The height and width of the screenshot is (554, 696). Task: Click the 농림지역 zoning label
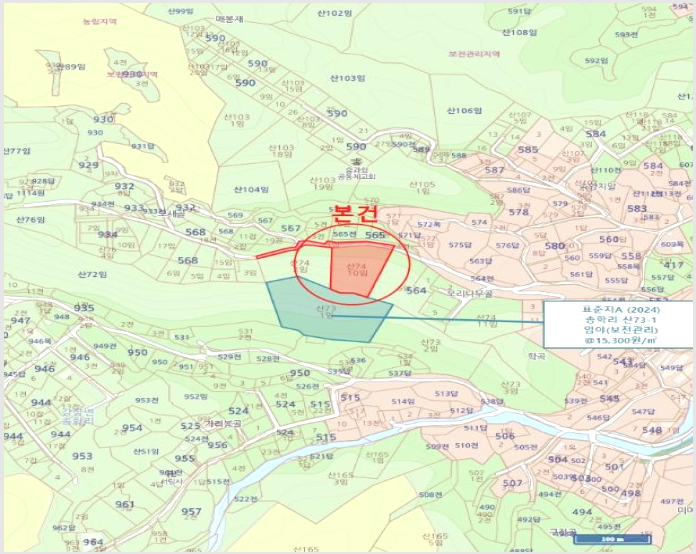click(100, 21)
